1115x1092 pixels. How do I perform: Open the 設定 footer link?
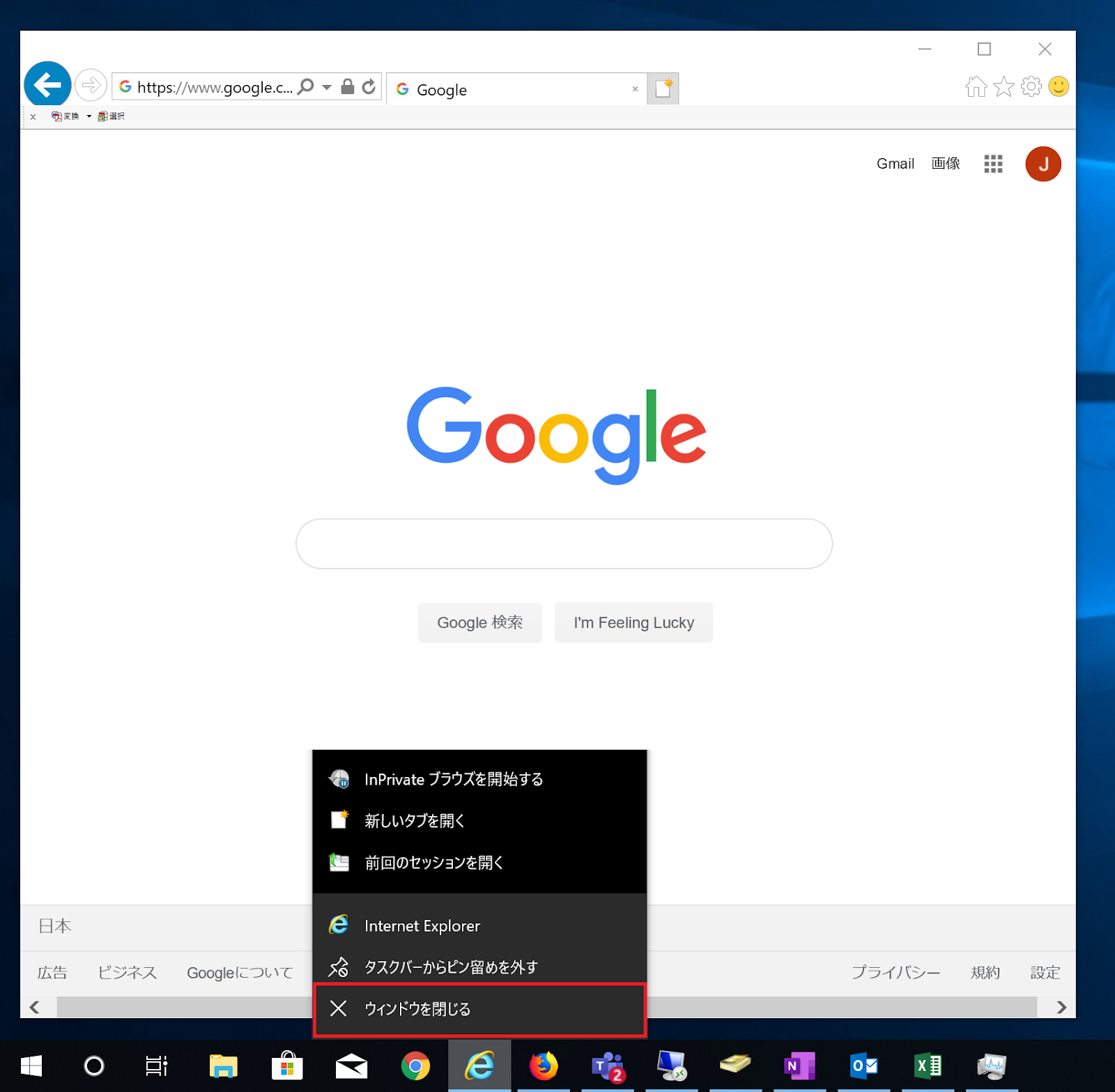1045,973
